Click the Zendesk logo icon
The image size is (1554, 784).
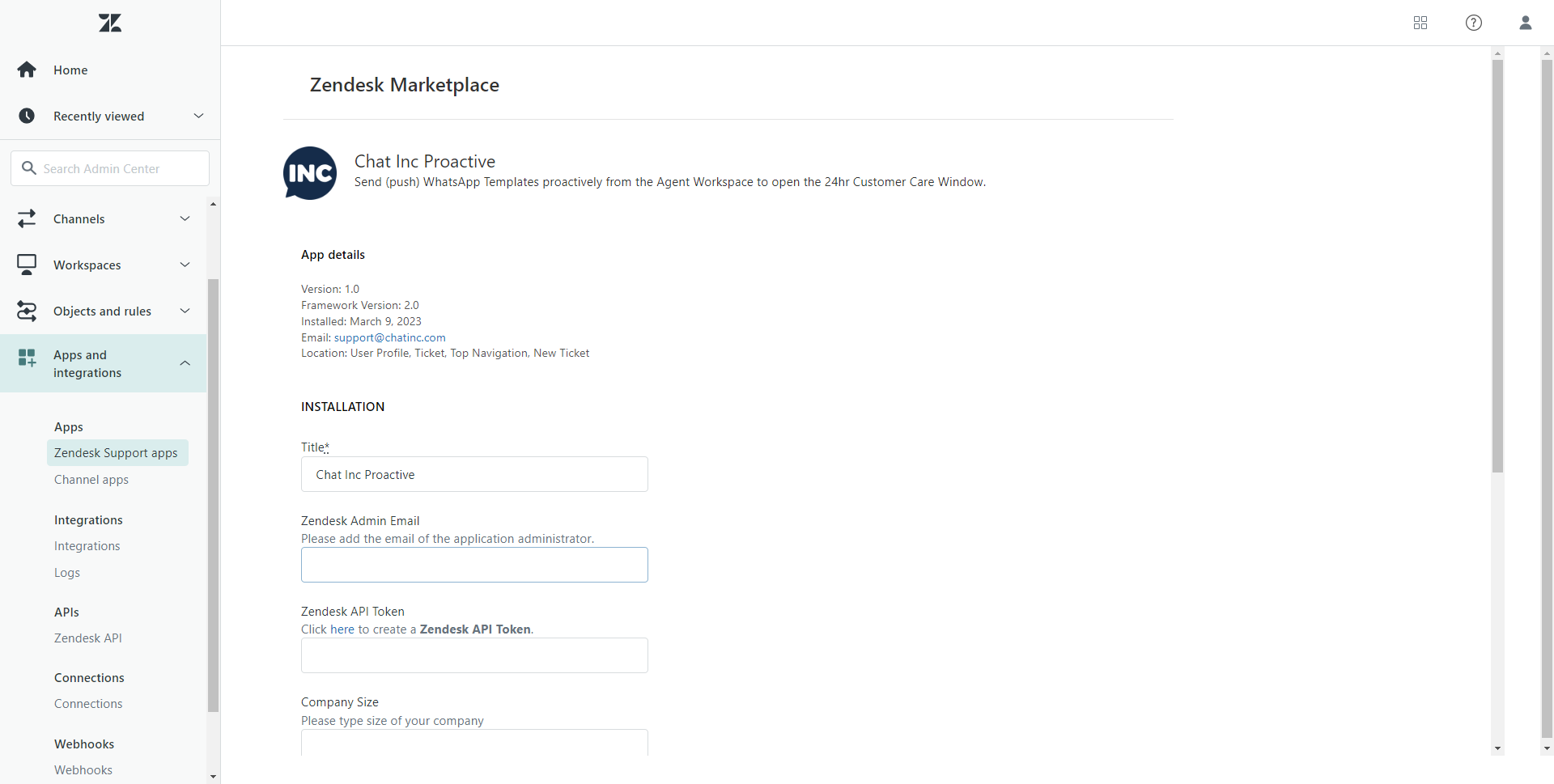[110, 23]
